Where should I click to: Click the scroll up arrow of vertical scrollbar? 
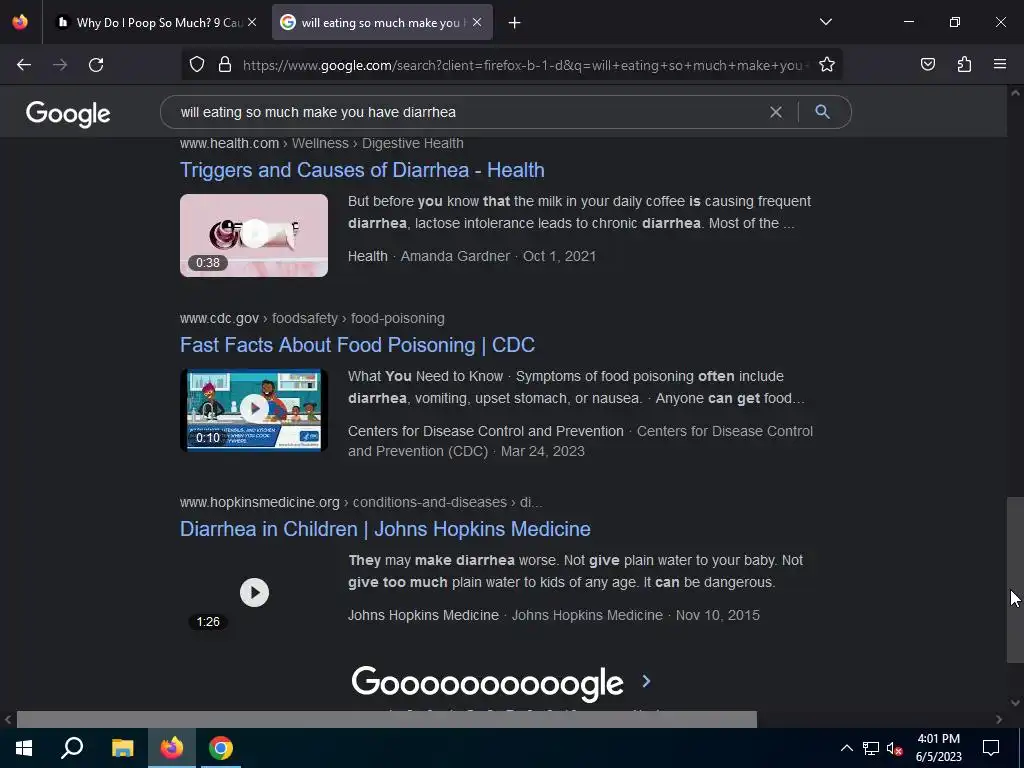[1015, 93]
